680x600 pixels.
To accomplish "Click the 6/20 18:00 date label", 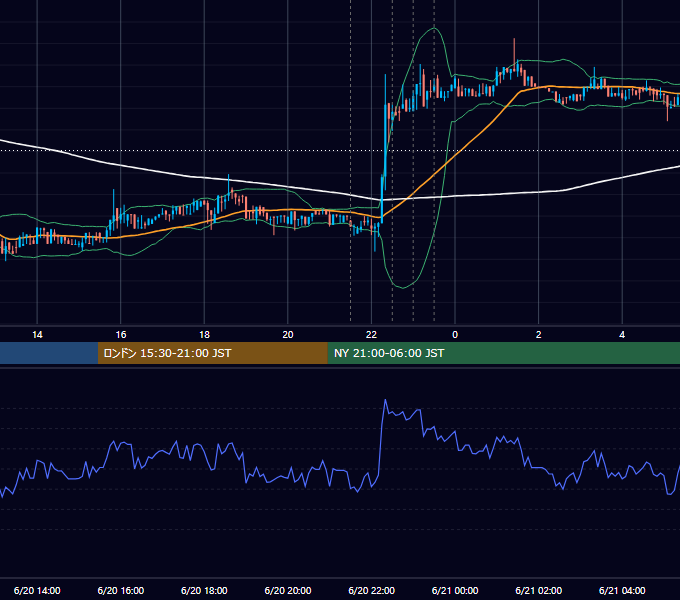I will tap(204, 590).
